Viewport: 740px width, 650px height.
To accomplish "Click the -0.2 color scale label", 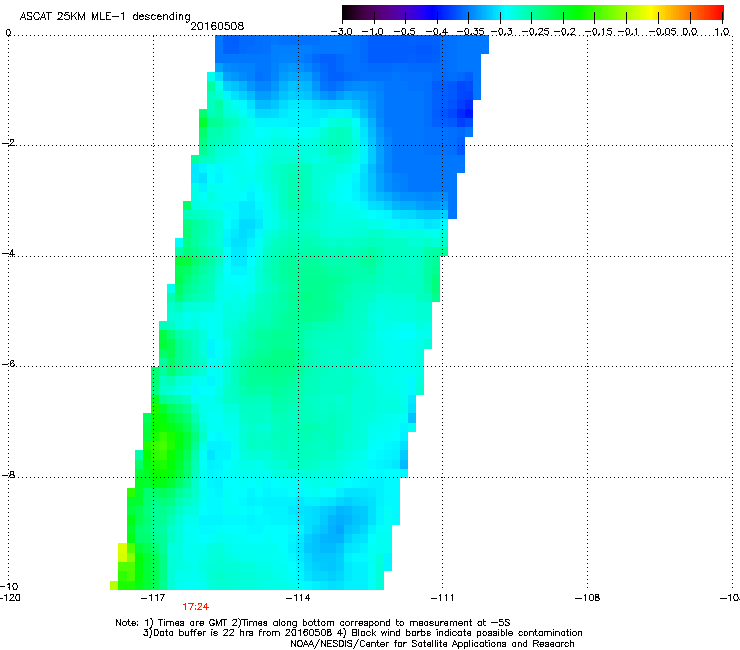I will point(565,32).
